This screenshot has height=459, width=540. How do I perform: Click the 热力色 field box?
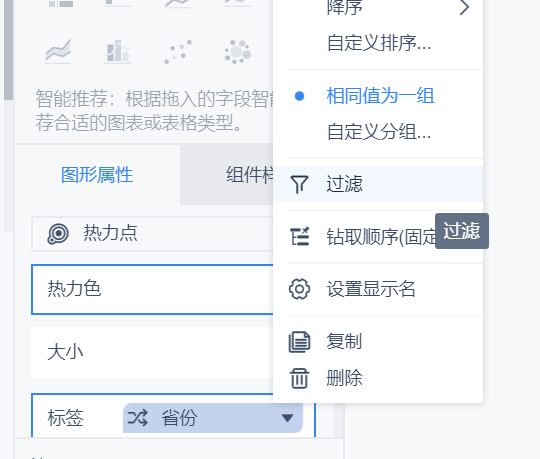coord(152,289)
